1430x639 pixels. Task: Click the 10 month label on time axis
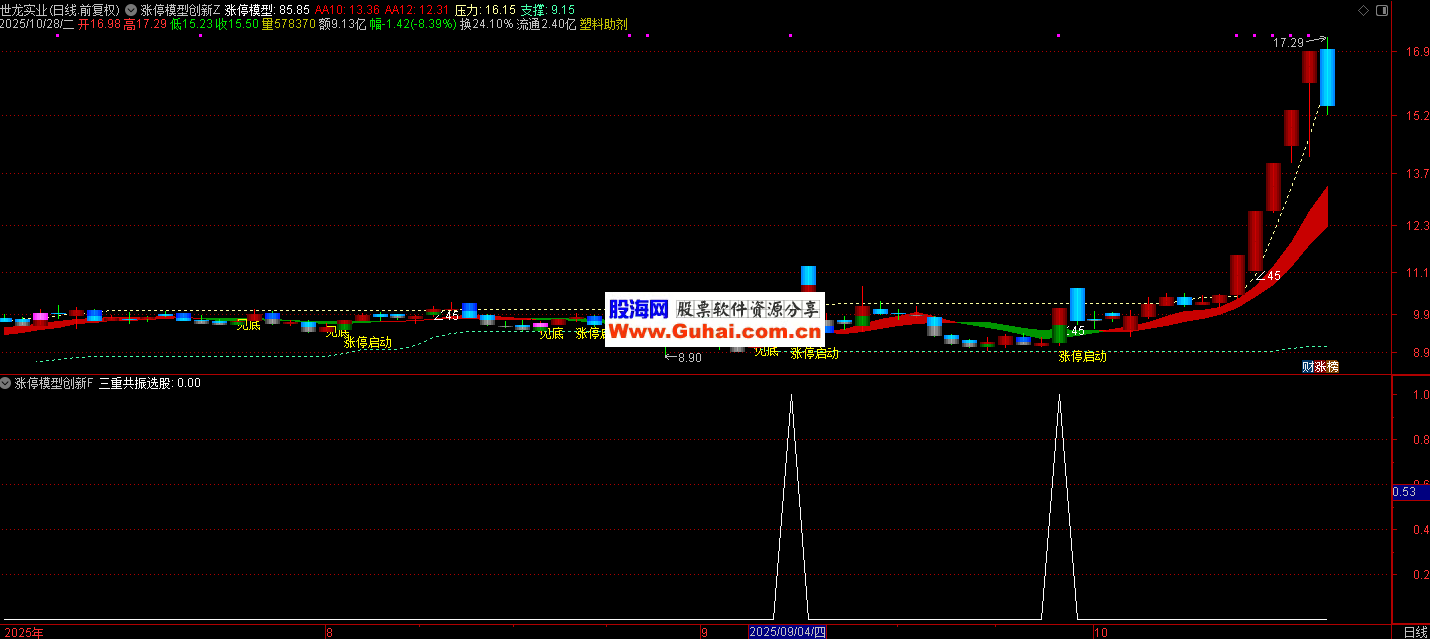click(1100, 632)
